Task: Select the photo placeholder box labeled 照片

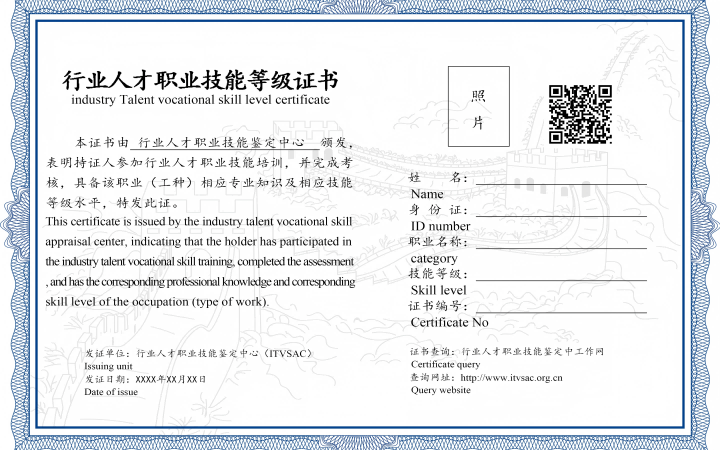Action: tap(478, 107)
